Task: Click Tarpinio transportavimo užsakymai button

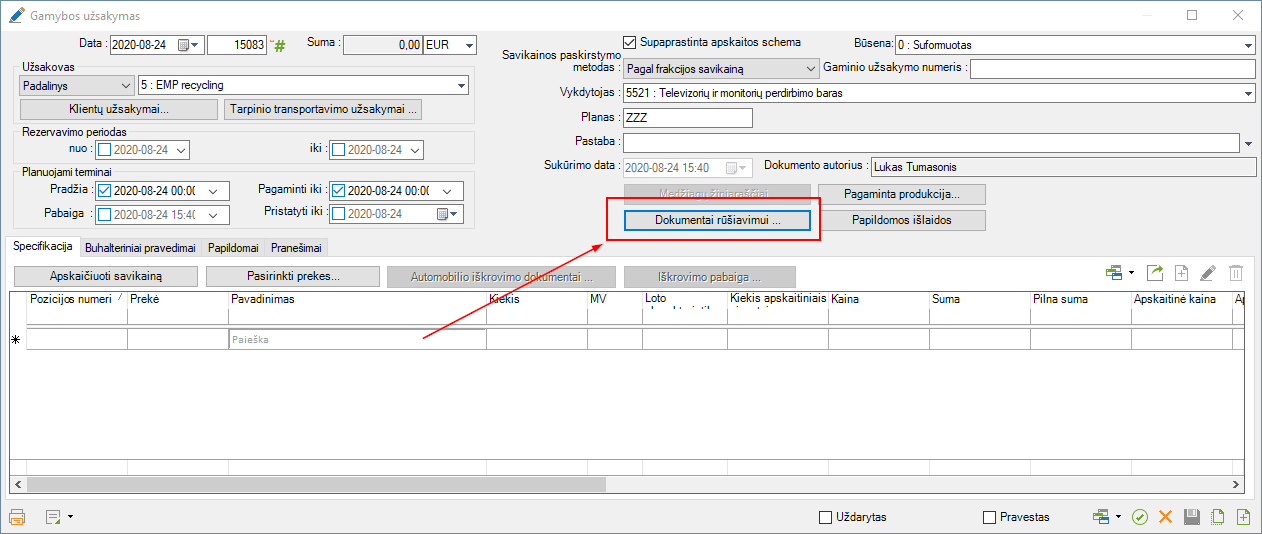Action: tap(323, 109)
